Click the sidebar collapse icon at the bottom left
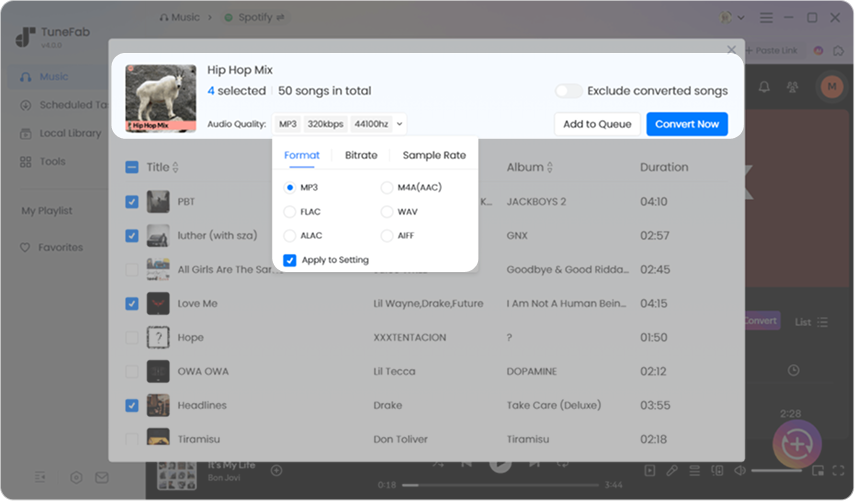The width and height of the screenshot is (855, 501). tap(40, 478)
